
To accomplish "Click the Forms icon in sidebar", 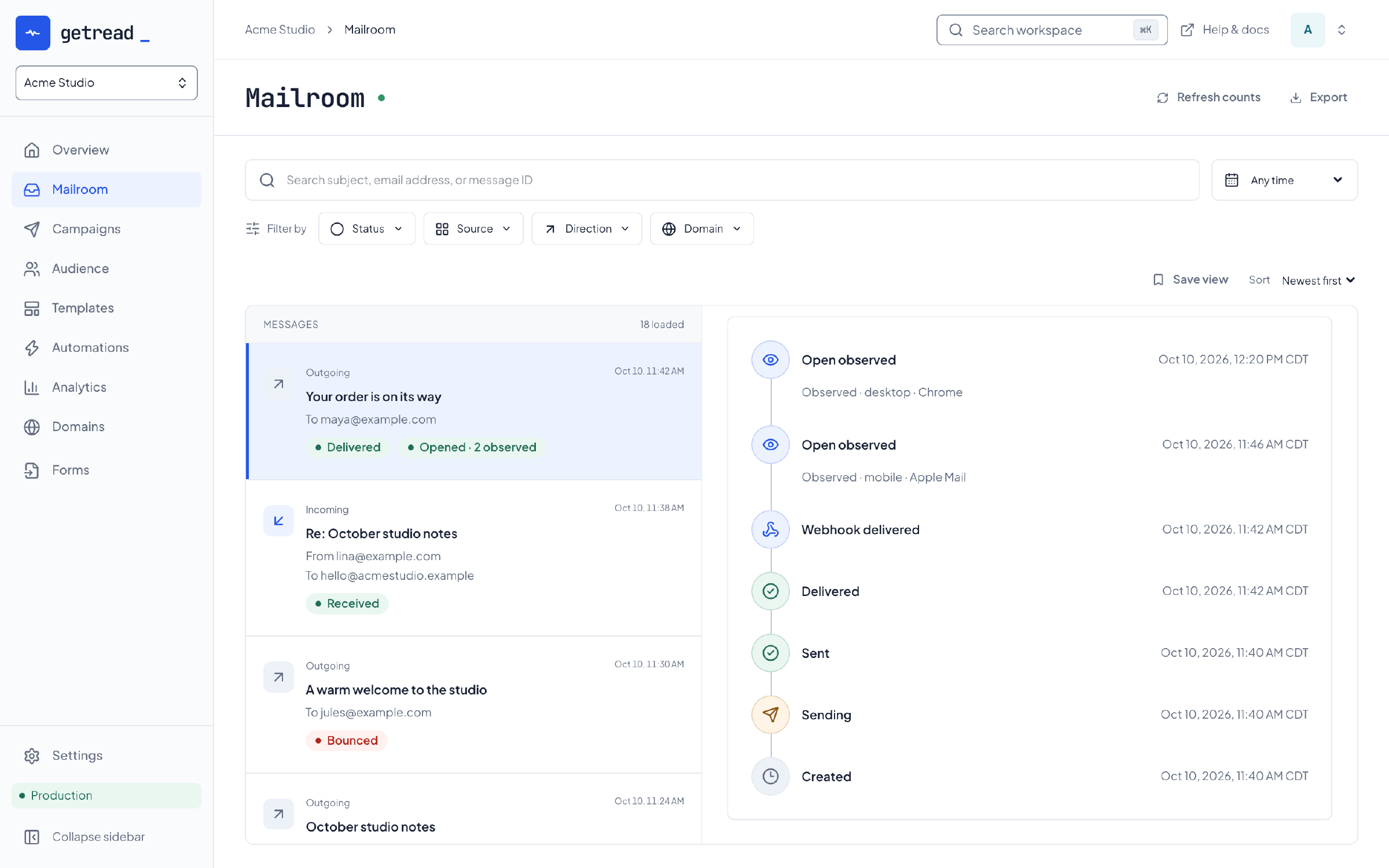I will 32,470.
